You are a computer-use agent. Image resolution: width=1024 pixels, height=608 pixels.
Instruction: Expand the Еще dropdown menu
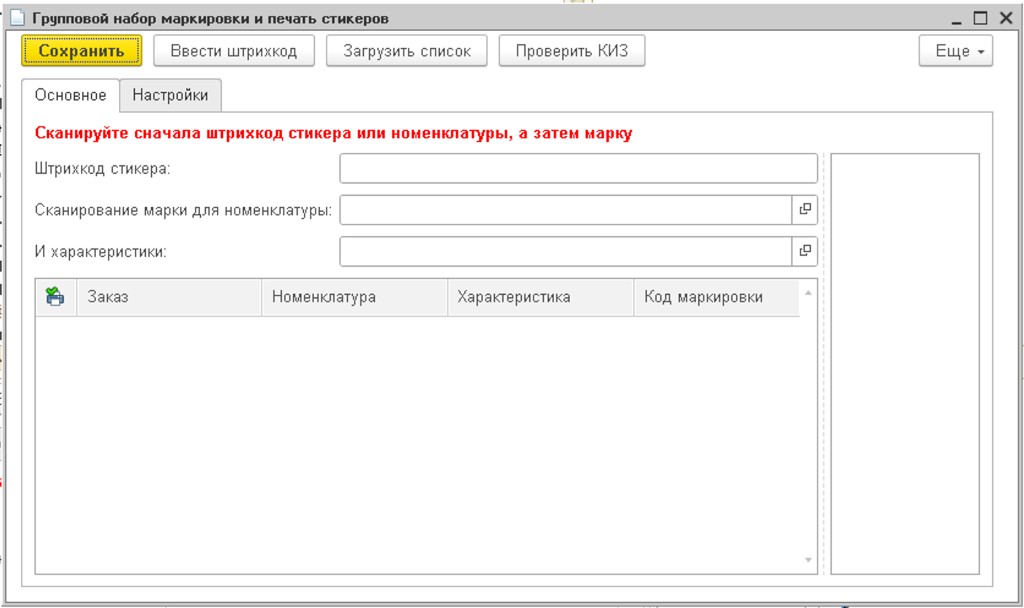[955, 51]
